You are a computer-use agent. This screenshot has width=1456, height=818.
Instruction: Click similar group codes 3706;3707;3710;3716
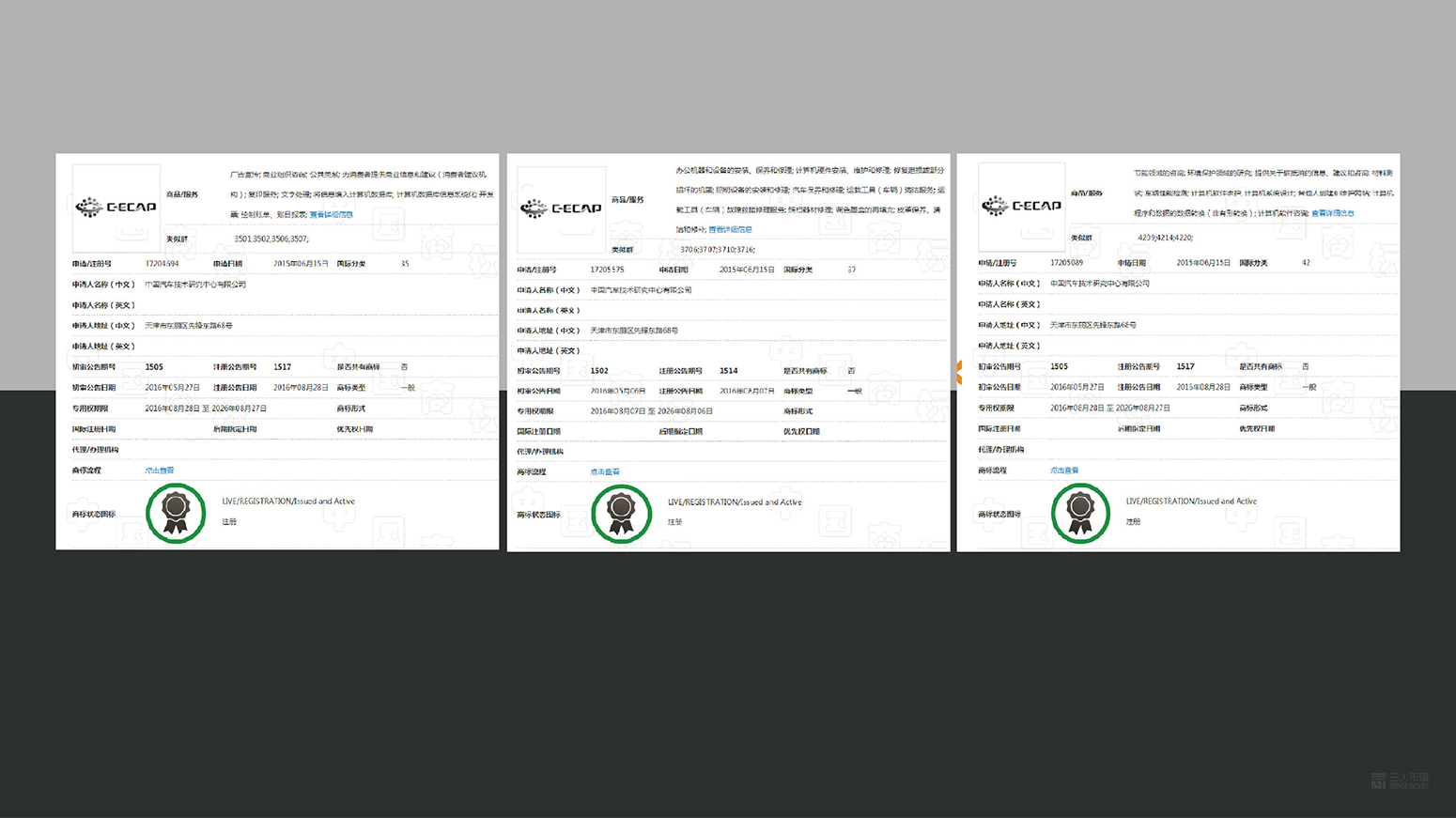(x=718, y=250)
